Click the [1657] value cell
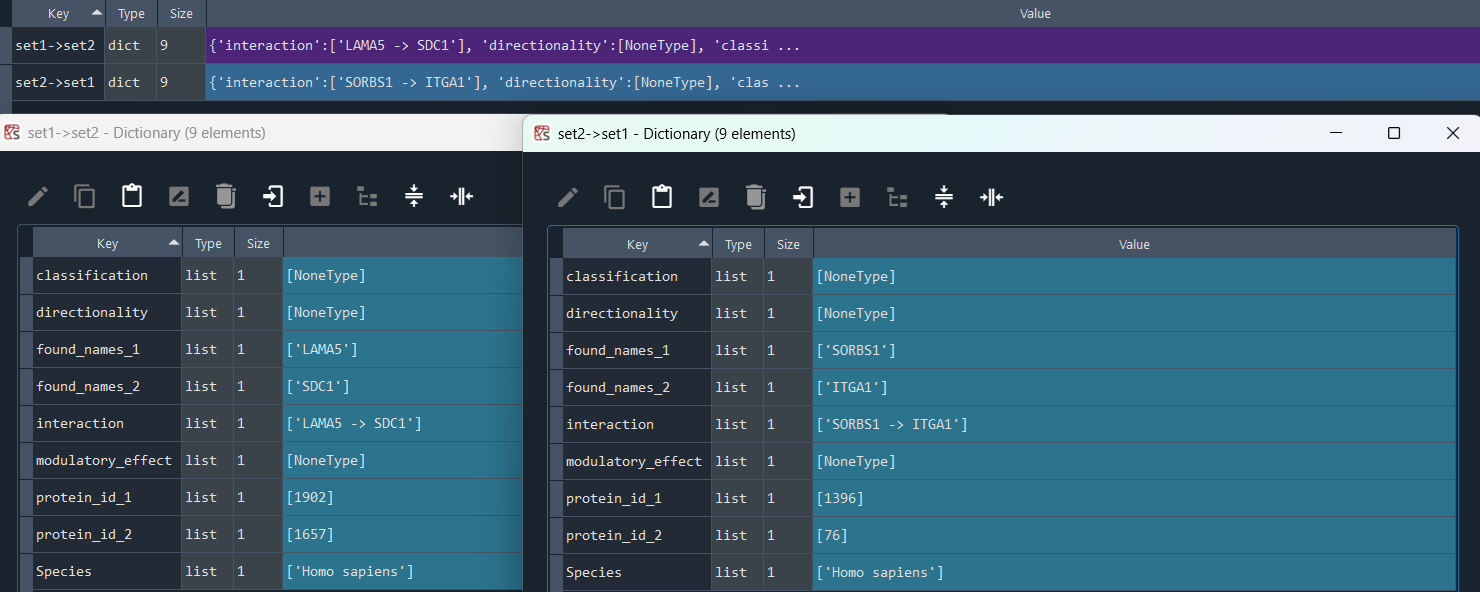This screenshot has width=1480, height=592. 403,534
